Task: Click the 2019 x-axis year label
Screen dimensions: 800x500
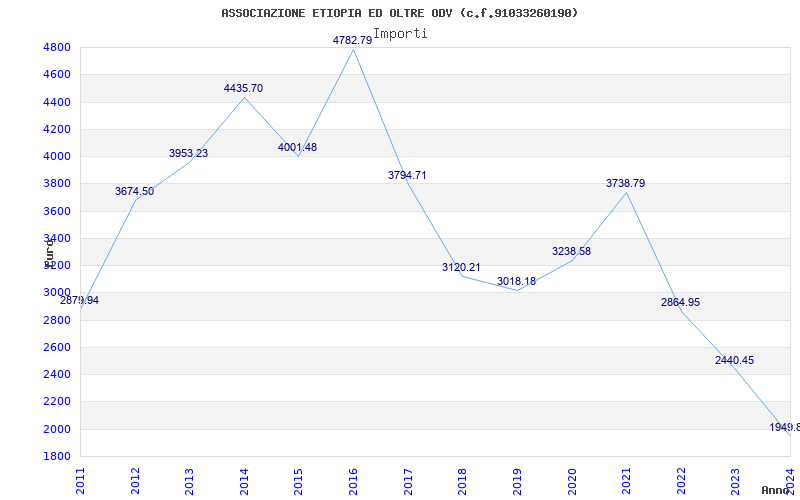Action: (517, 481)
